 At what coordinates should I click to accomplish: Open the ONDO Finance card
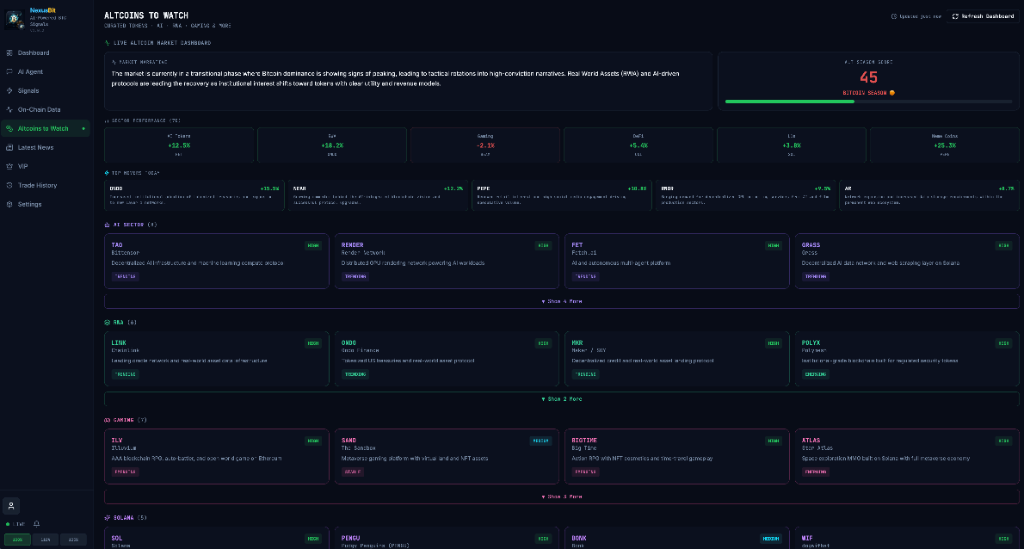tap(447, 359)
